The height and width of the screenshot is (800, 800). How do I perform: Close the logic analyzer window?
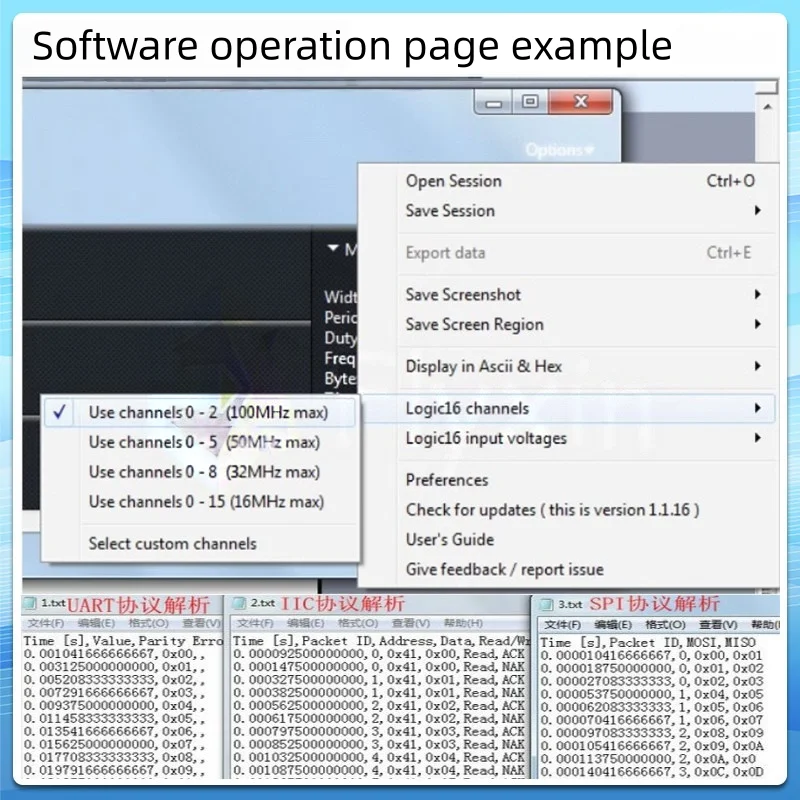click(581, 102)
